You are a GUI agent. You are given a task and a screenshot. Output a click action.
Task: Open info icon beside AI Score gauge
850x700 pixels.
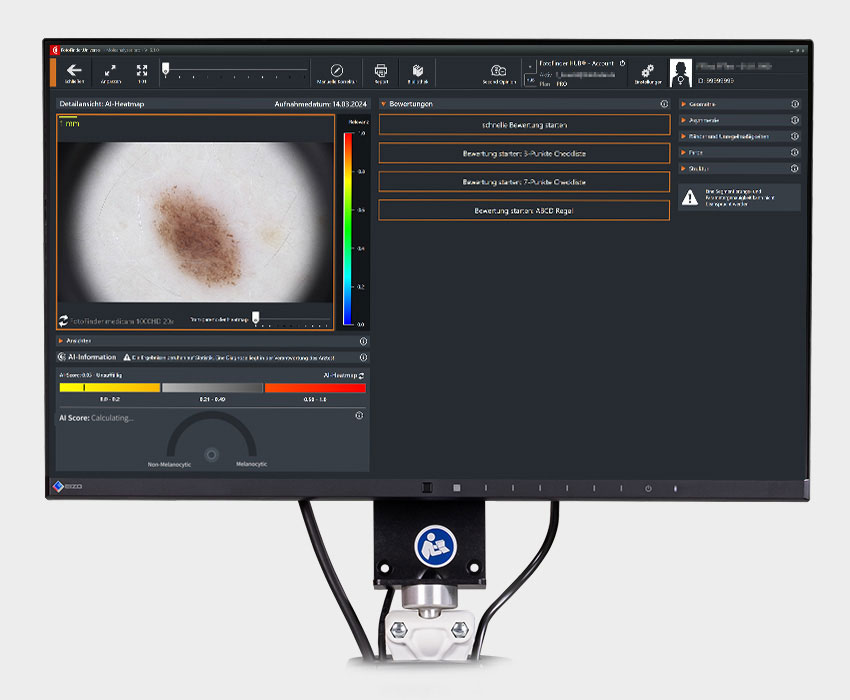[359, 415]
